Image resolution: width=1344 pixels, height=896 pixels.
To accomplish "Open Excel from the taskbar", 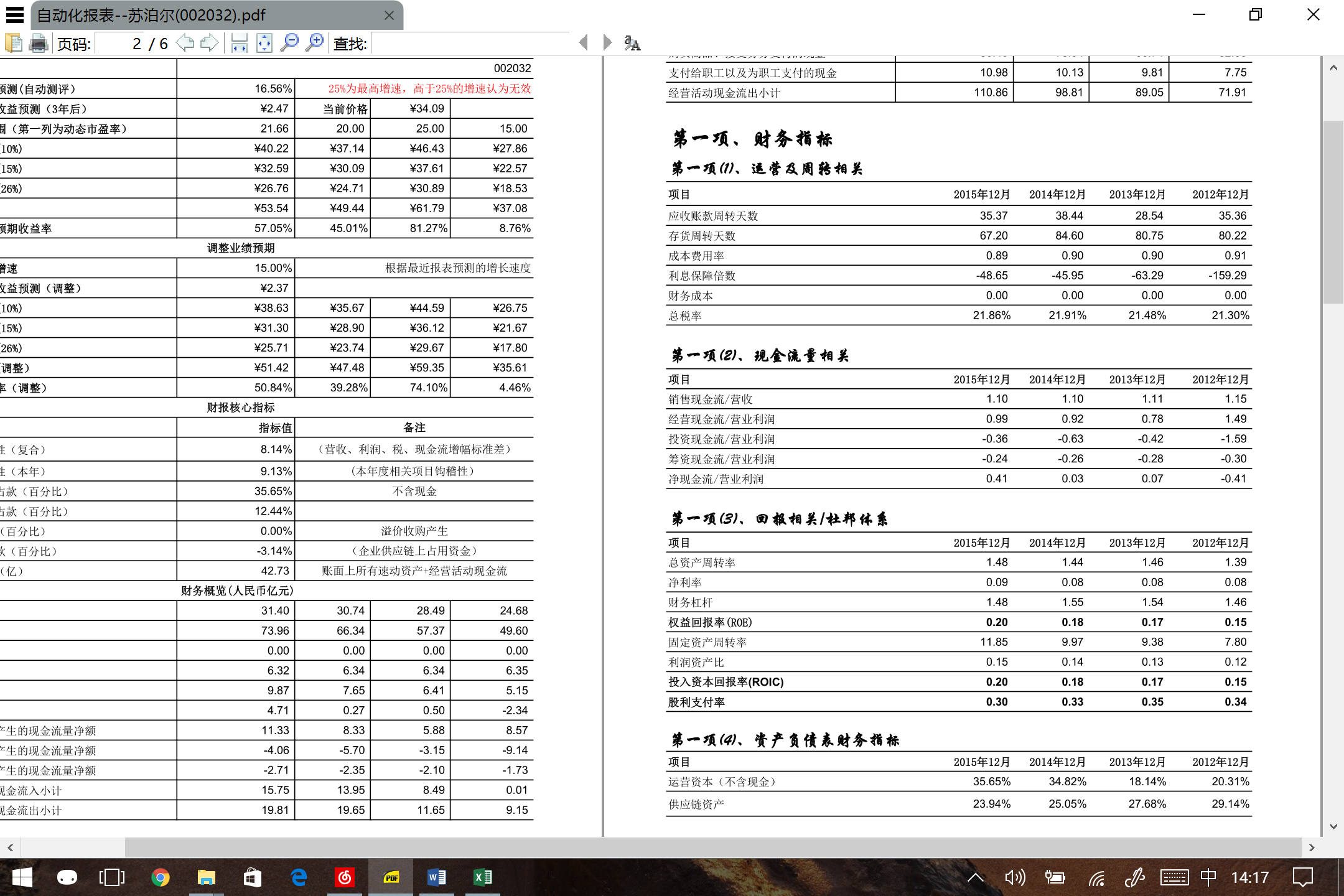I will (x=483, y=877).
